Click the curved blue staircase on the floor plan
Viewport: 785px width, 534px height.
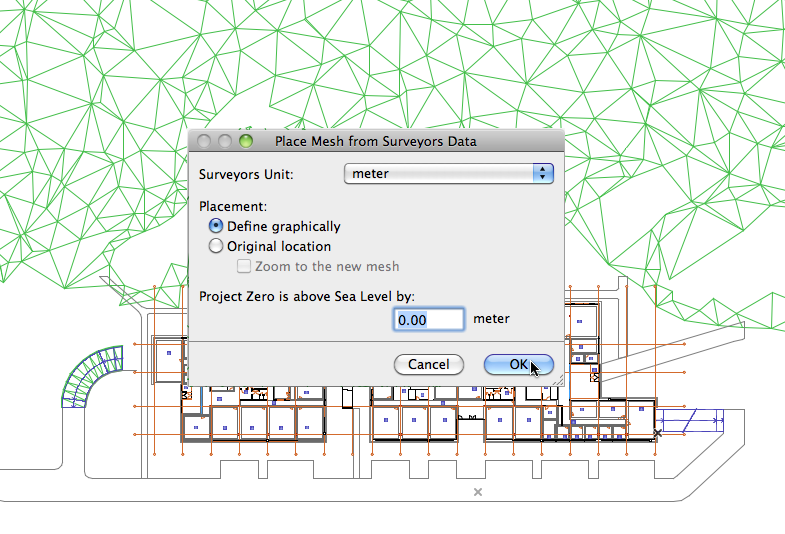click(92, 375)
